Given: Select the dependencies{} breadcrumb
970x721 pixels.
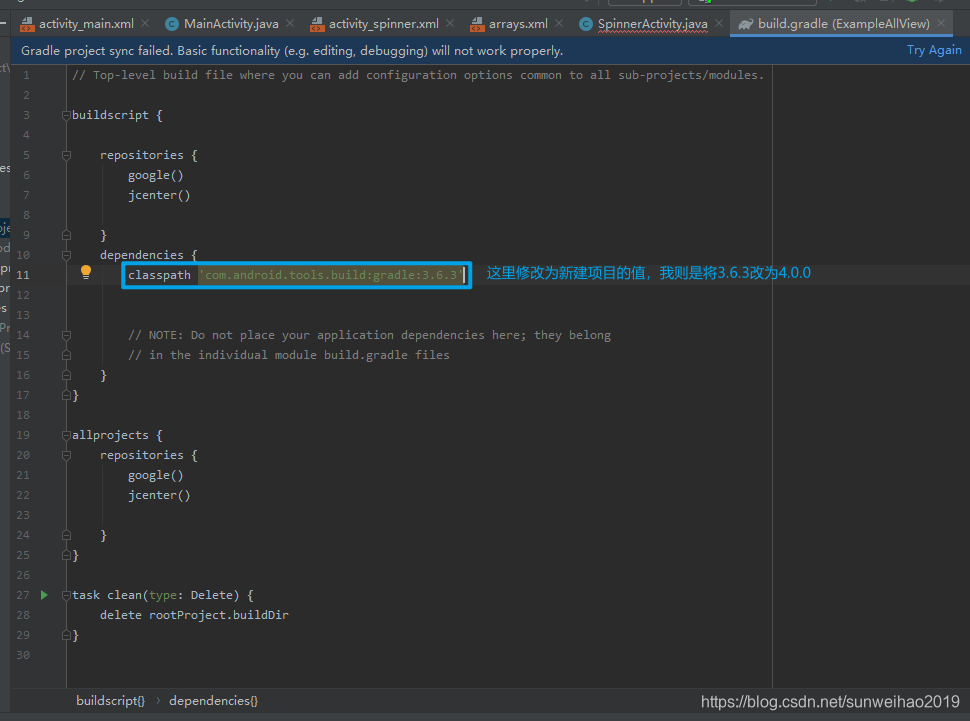Looking at the screenshot, I should click(x=213, y=701).
